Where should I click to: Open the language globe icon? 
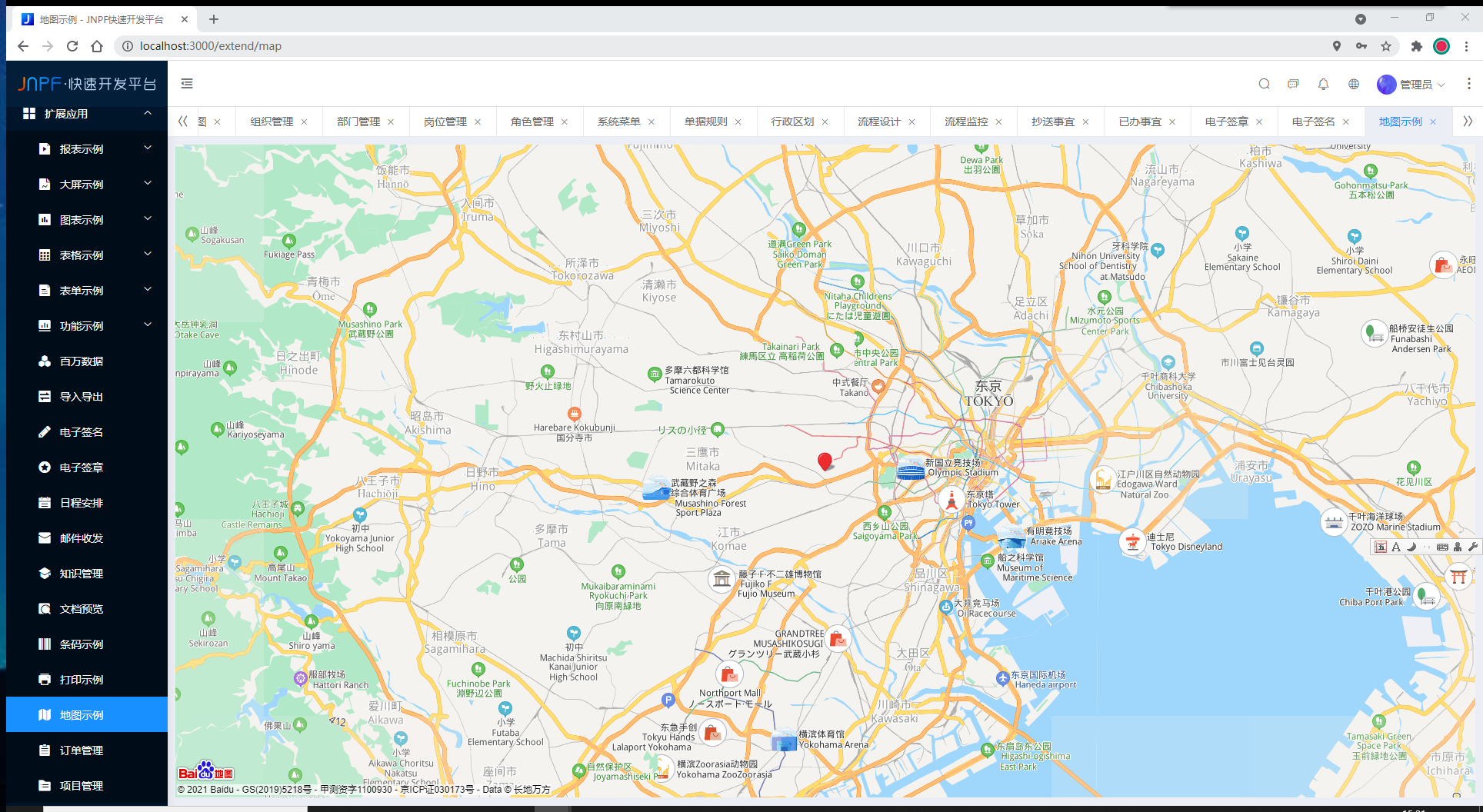pos(1354,84)
